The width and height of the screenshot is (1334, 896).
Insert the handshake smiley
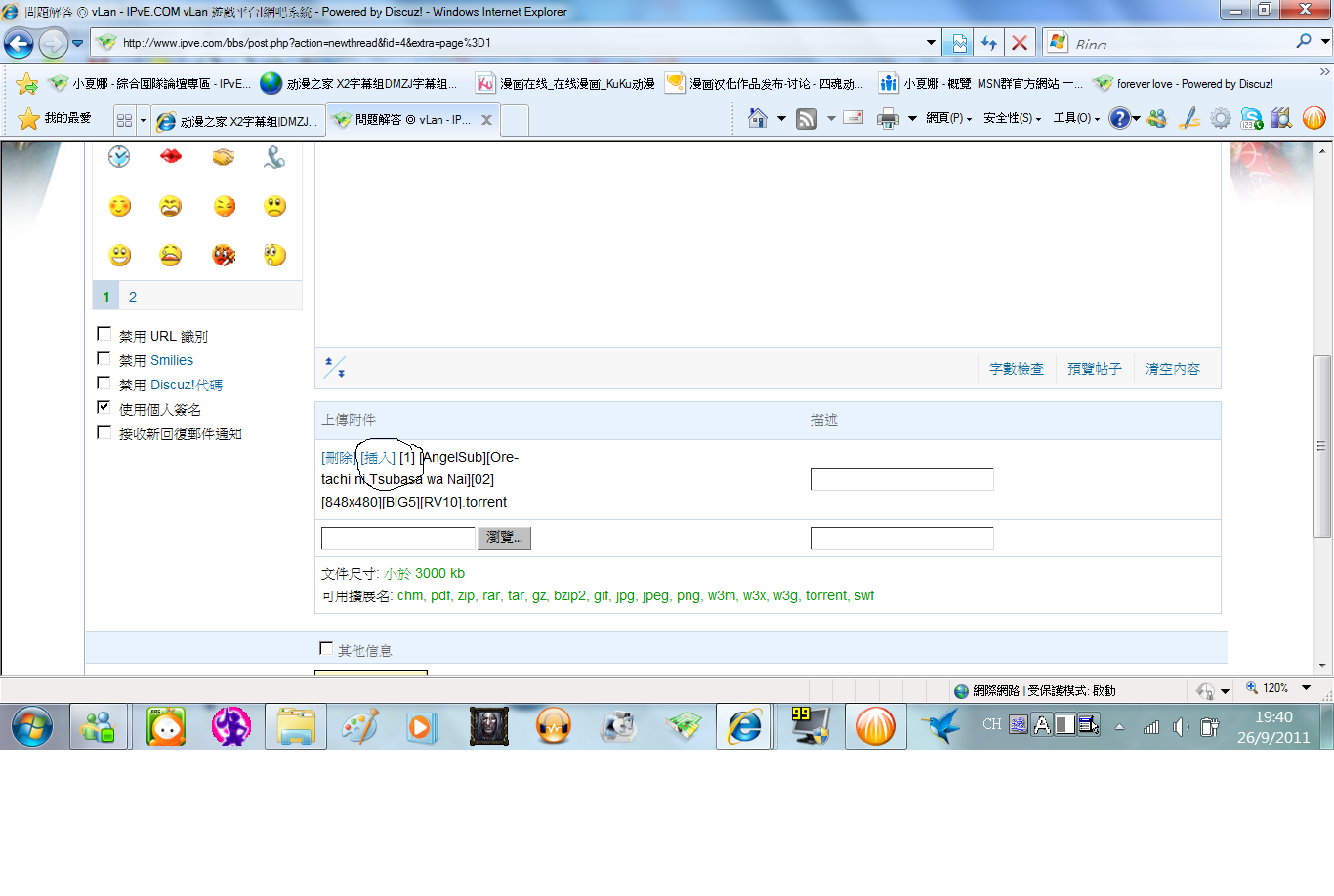click(x=224, y=156)
